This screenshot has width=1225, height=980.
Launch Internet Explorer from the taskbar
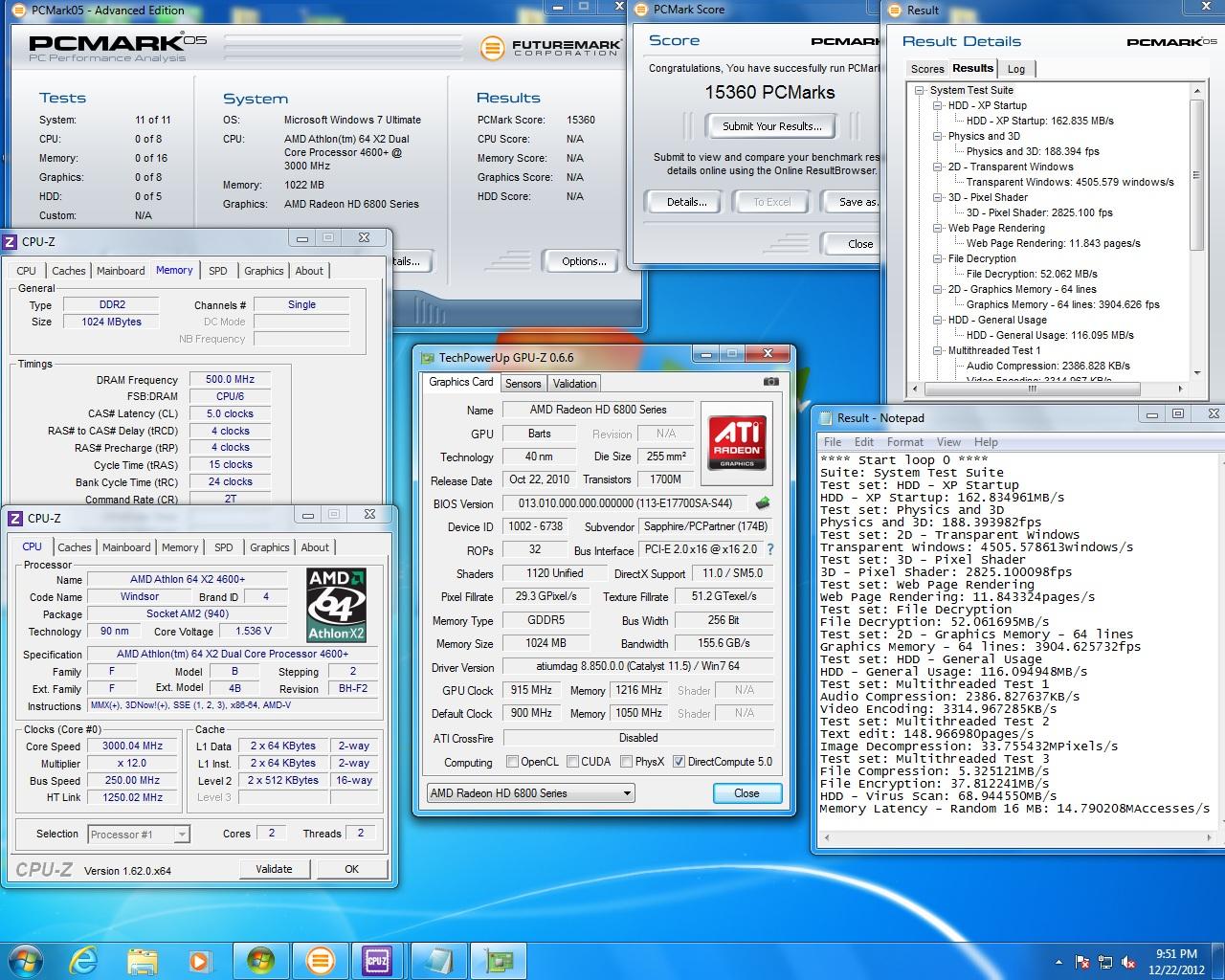pyautogui.click(x=84, y=960)
